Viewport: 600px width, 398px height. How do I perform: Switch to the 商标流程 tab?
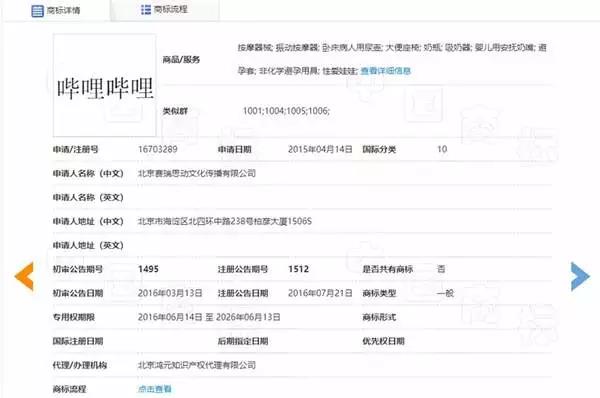tap(165, 10)
